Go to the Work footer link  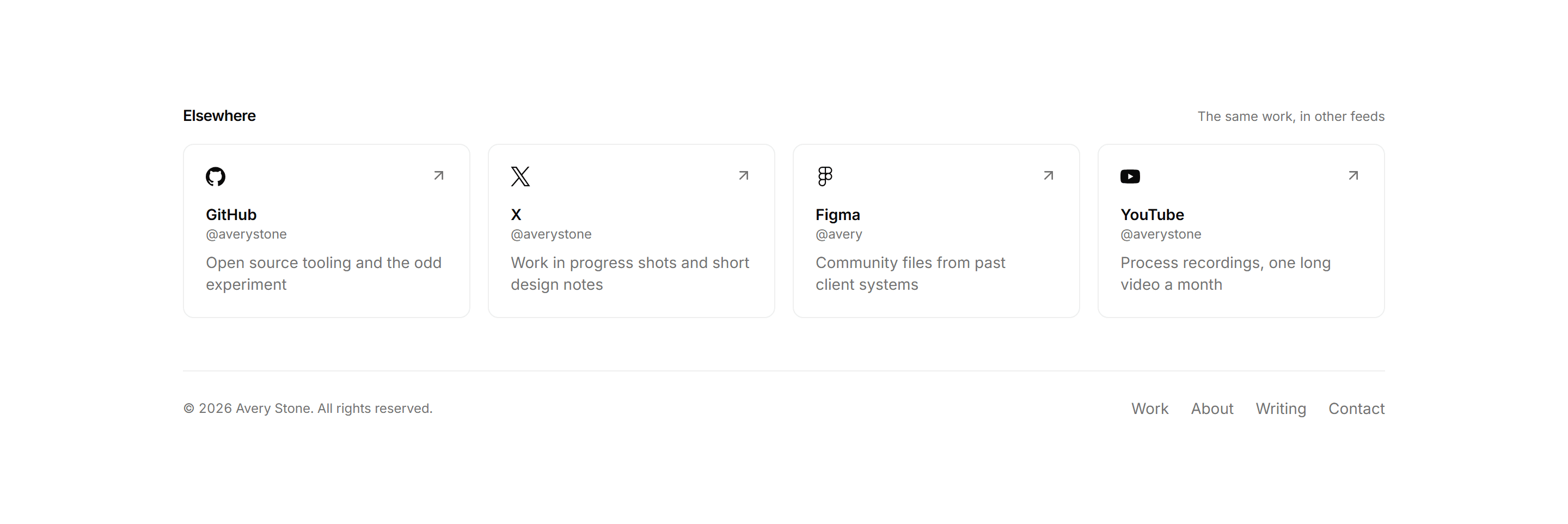click(x=1150, y=408)
